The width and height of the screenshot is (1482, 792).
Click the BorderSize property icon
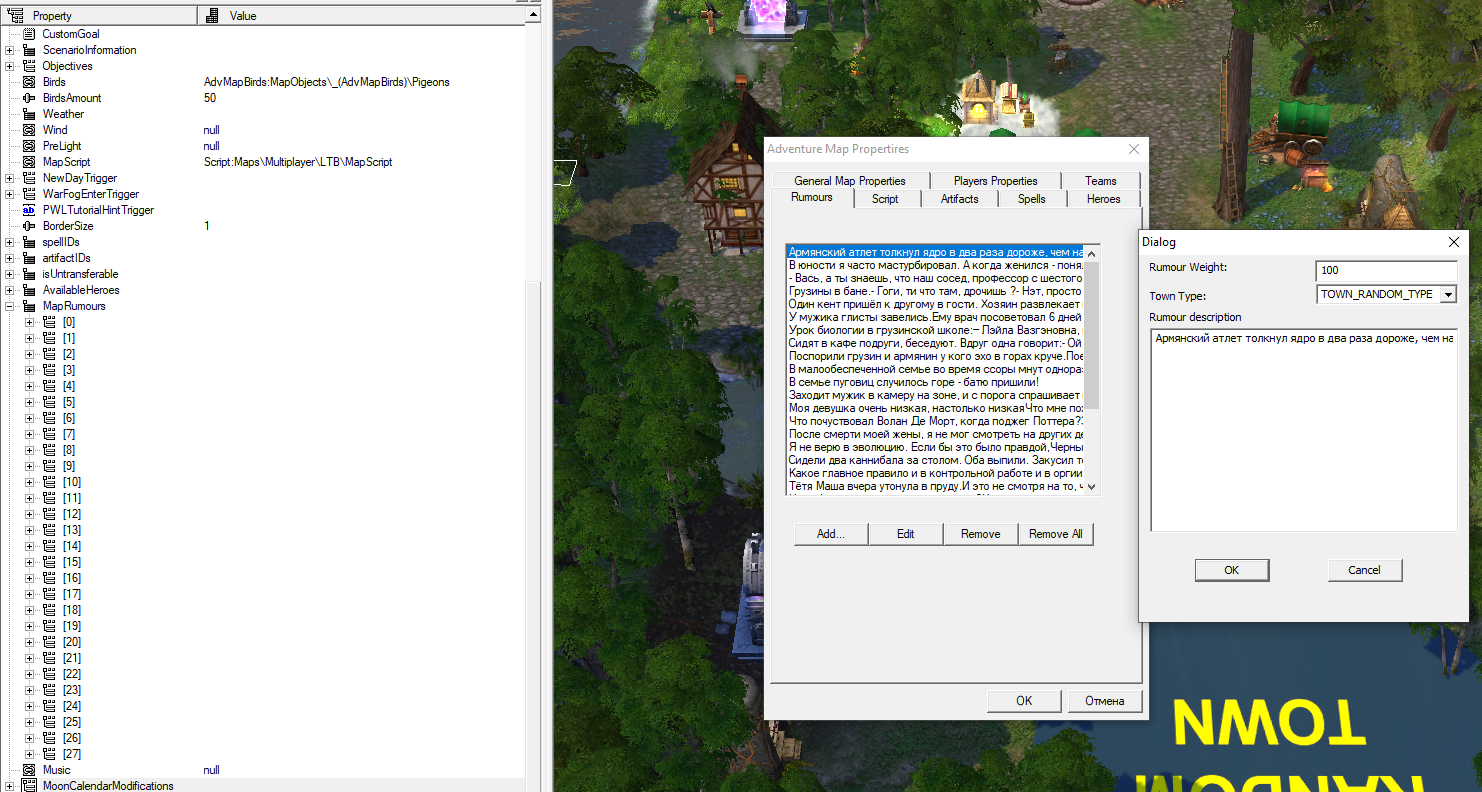tap(29, 226)
